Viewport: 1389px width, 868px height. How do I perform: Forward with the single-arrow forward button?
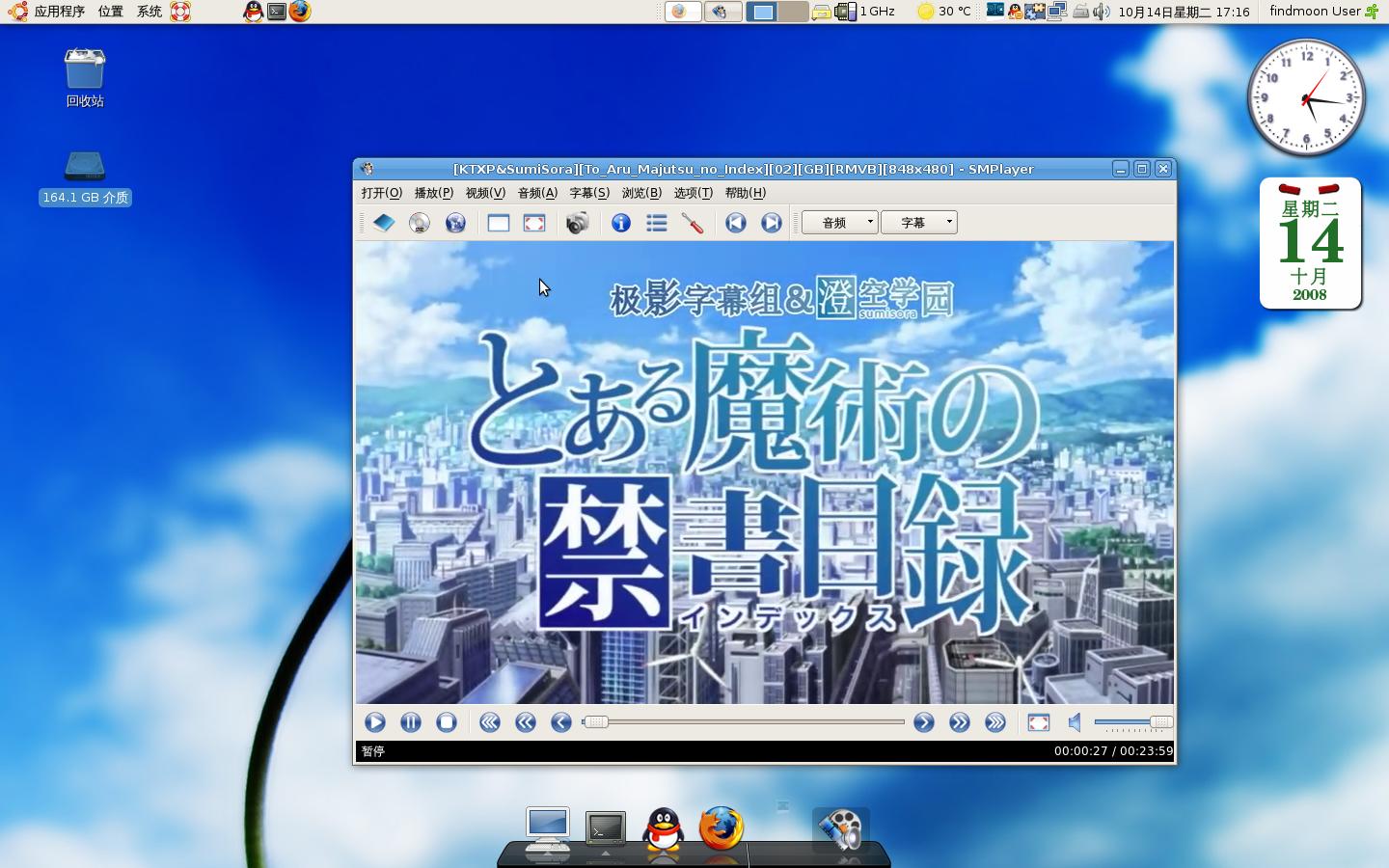pos(924,722)
